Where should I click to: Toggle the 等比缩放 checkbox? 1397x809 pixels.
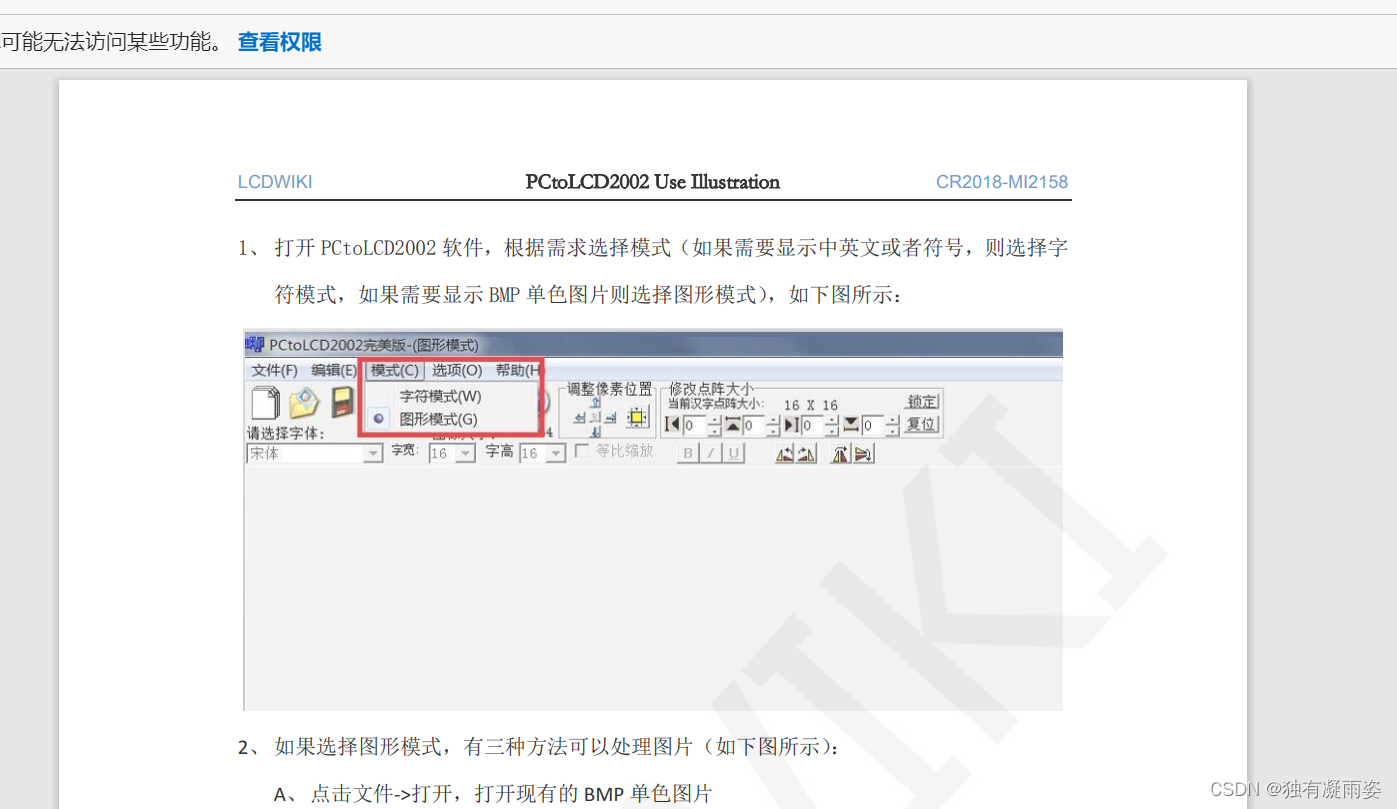click(581, 451)
